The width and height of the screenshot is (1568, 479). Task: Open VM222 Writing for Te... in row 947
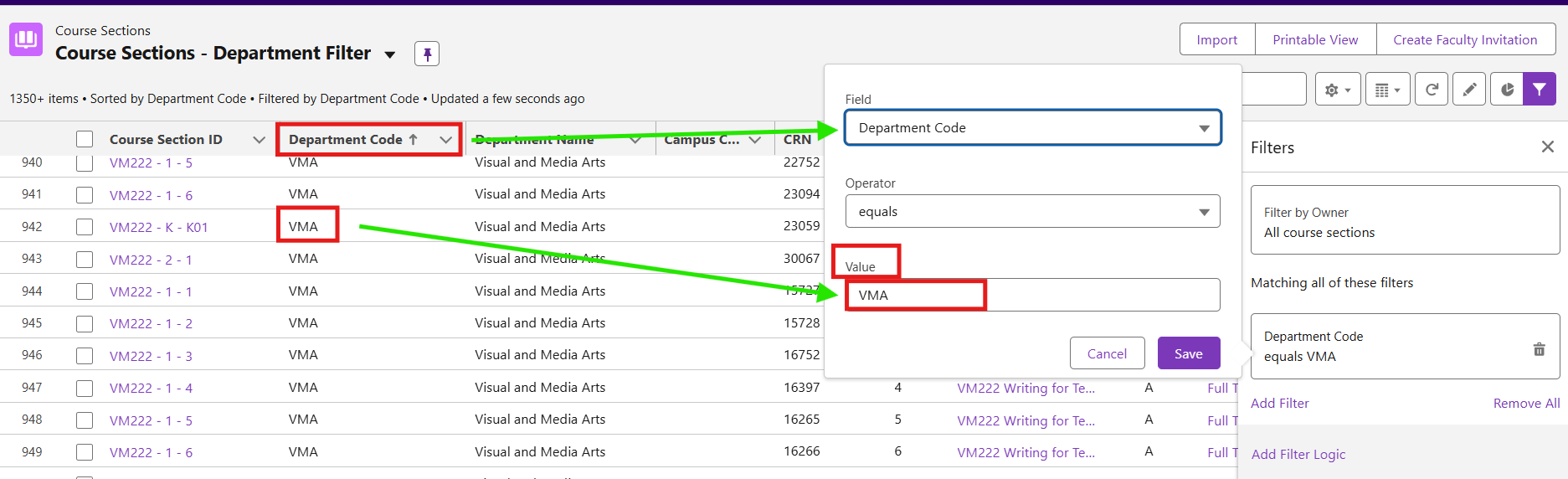[1026, 388]
